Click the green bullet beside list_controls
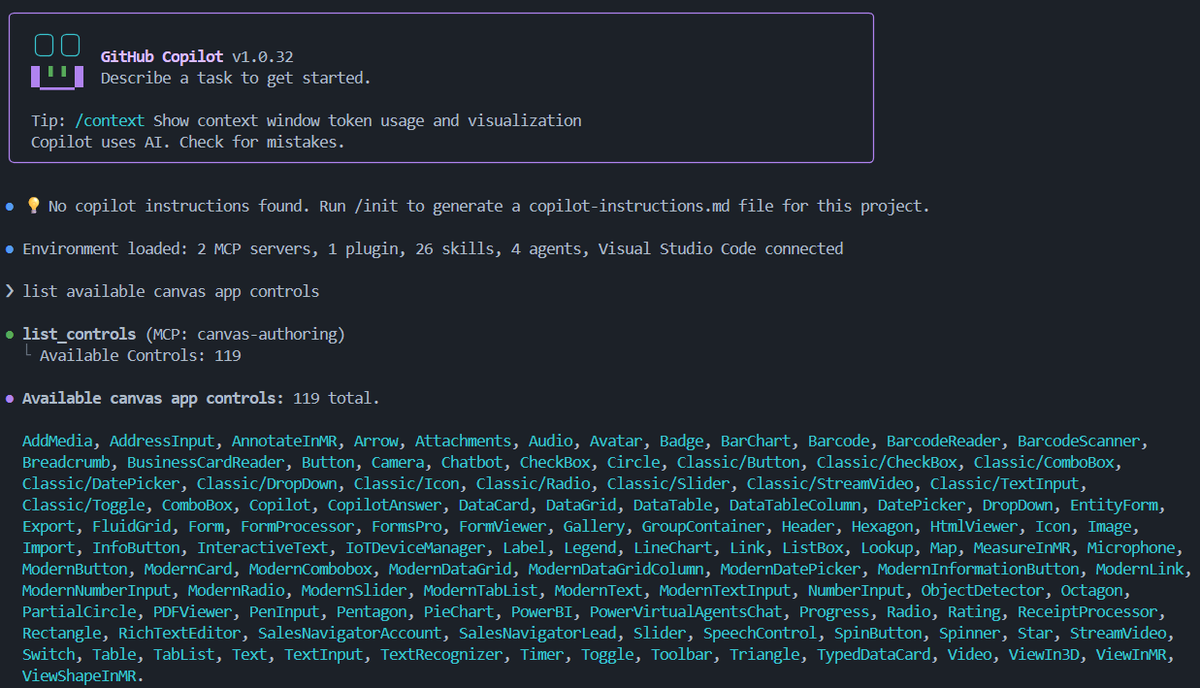This screenshot has height=688, width=1200. point(9,335)
